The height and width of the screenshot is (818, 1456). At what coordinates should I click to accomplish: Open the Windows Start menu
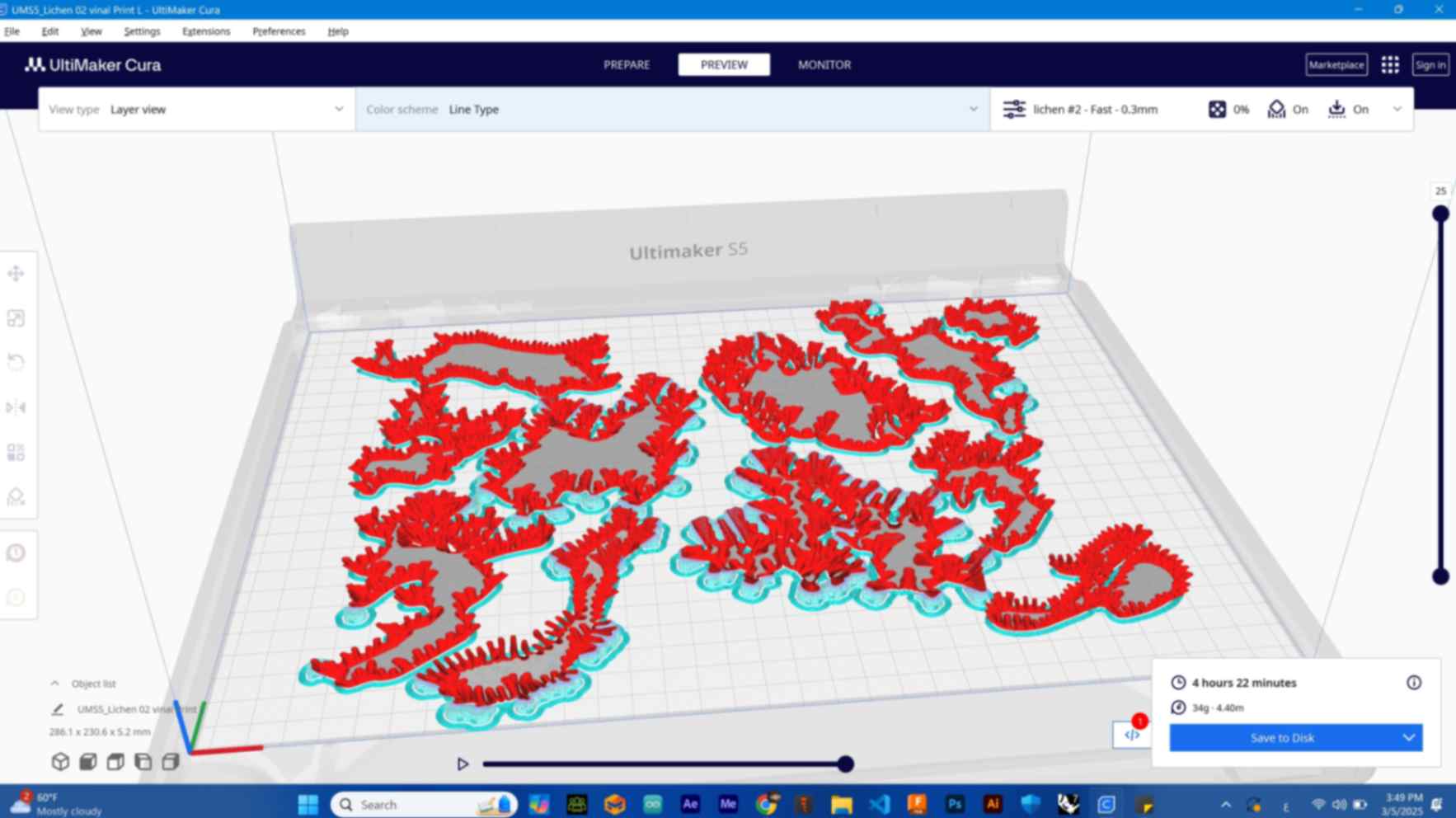click(308, 804)
